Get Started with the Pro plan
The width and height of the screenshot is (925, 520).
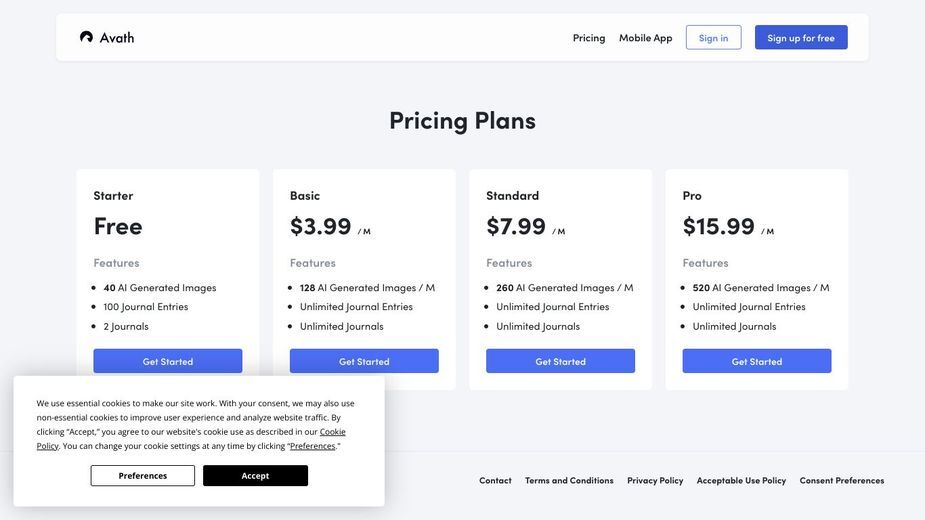tap(757, 361)
